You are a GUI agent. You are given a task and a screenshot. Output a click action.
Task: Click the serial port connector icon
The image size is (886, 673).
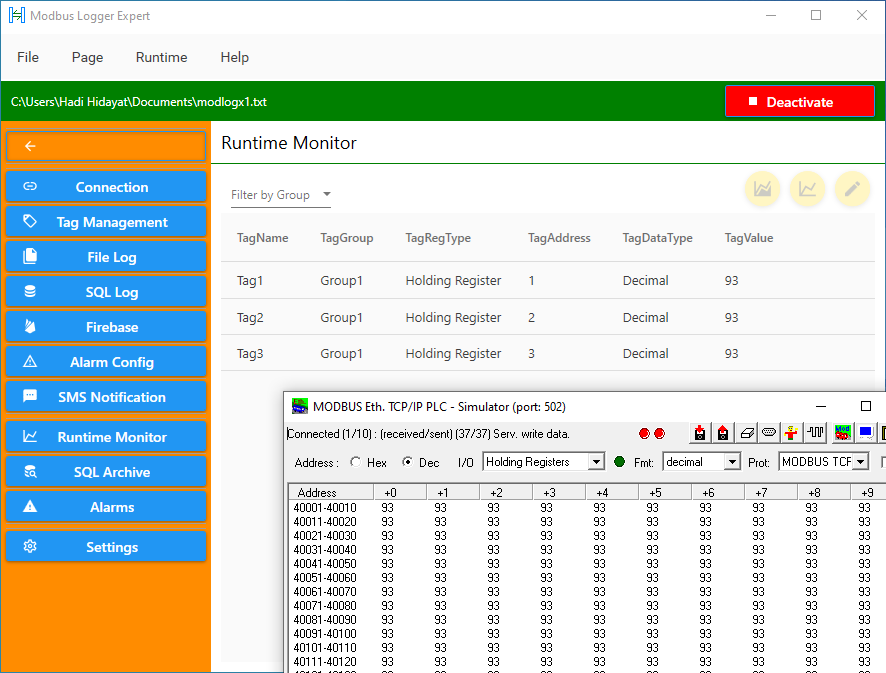(770, 432)
